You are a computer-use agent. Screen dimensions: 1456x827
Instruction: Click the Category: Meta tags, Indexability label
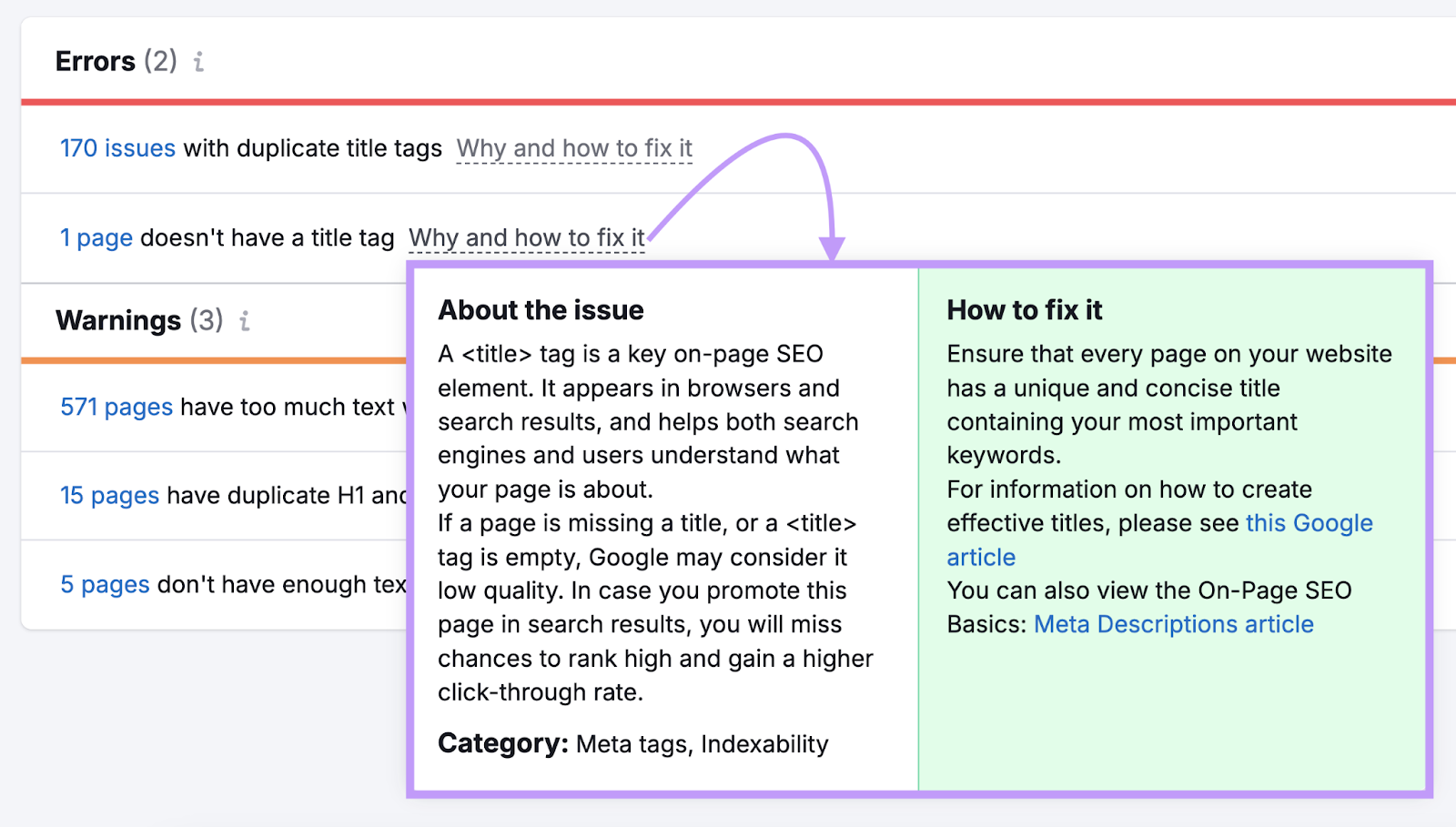pos(633,743)
